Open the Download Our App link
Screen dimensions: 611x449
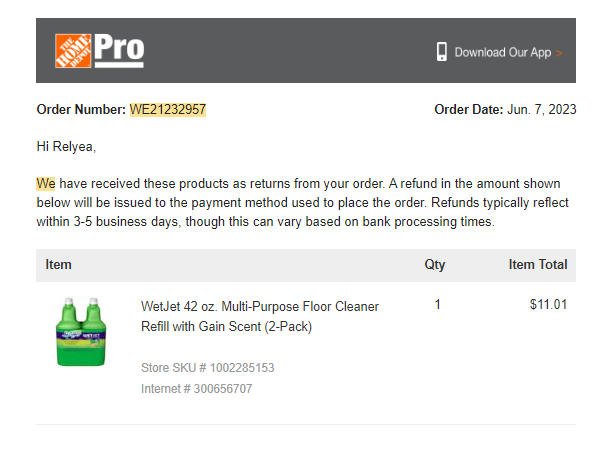(503, 52)
